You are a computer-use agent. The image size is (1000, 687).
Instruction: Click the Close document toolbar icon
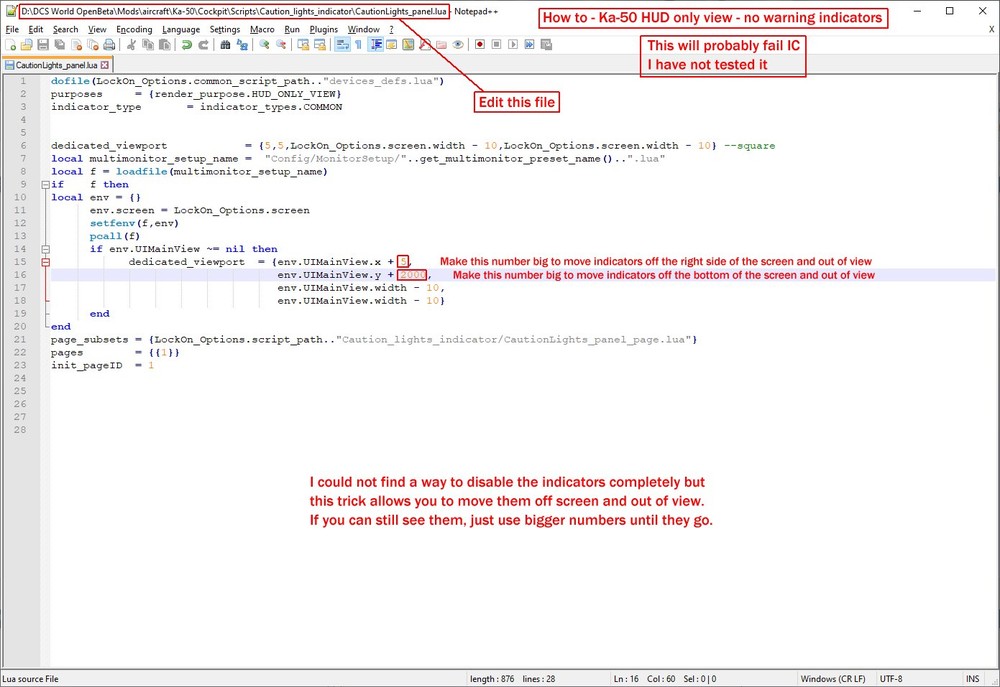point(77,45)
